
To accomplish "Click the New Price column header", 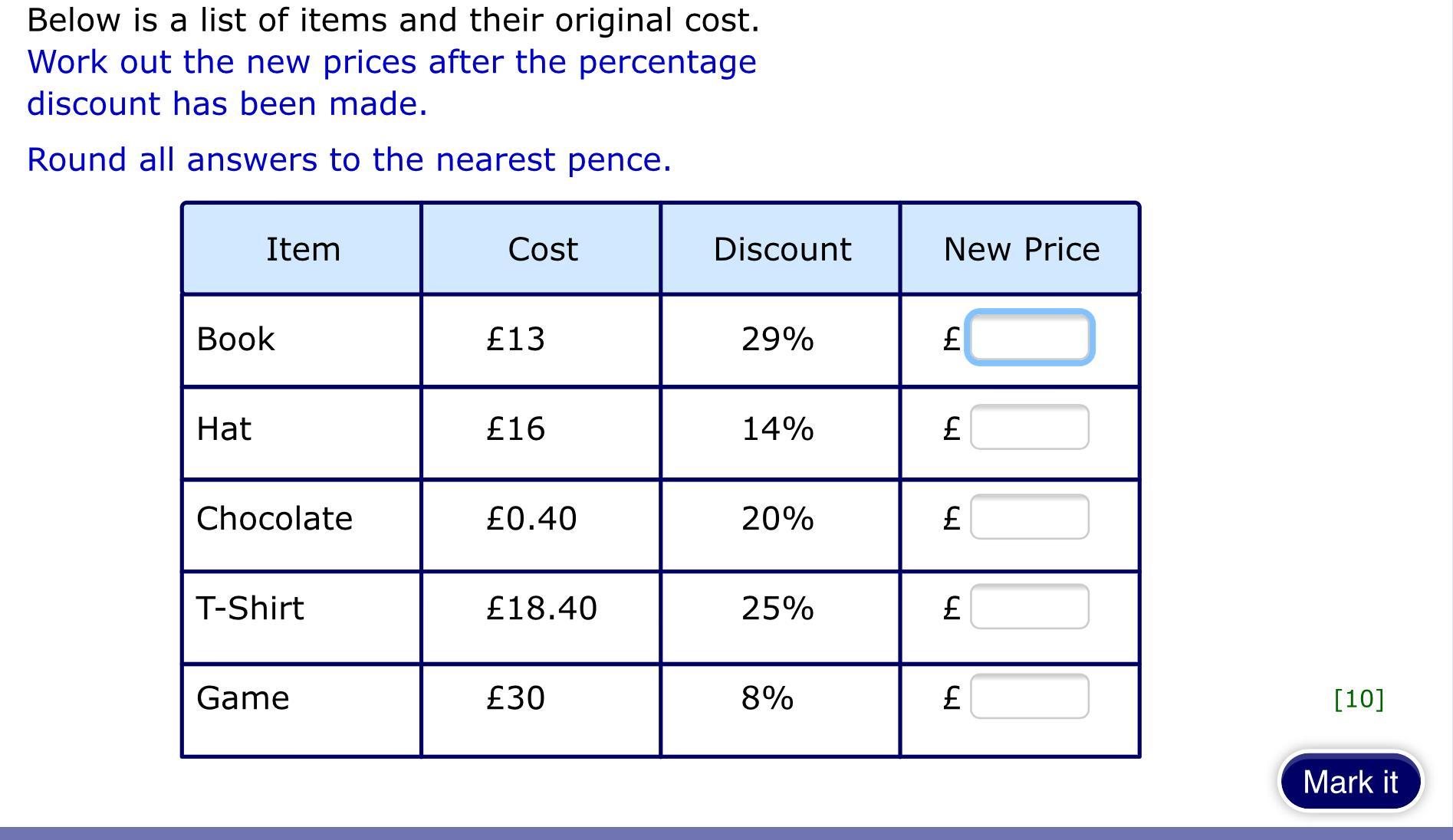I will point(1021,249).
